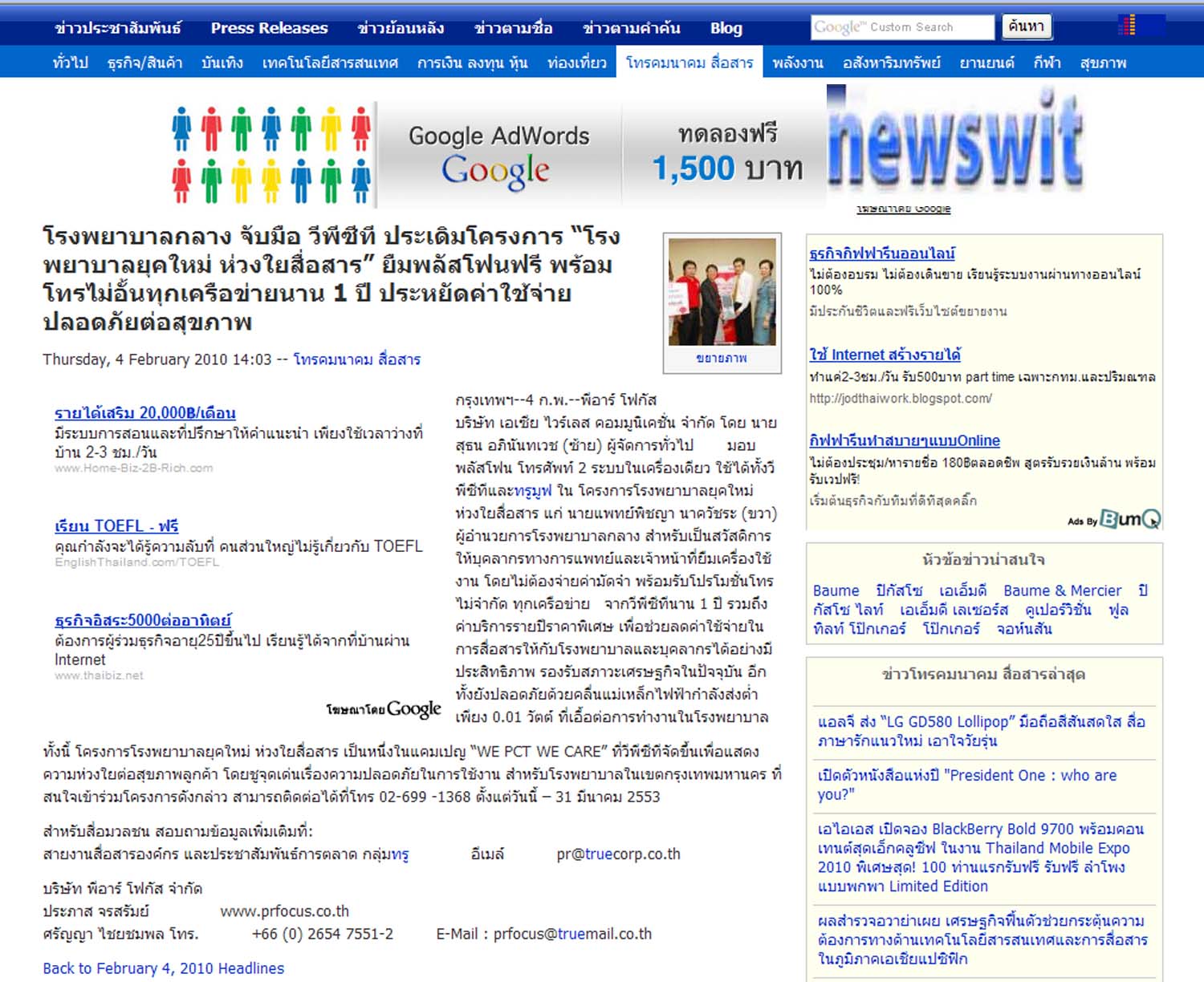Open the กิฟฟารีนทำสบายๆแบบOnline sidebar ad
Screen dimensions: 1204x982
pos(905,440)
